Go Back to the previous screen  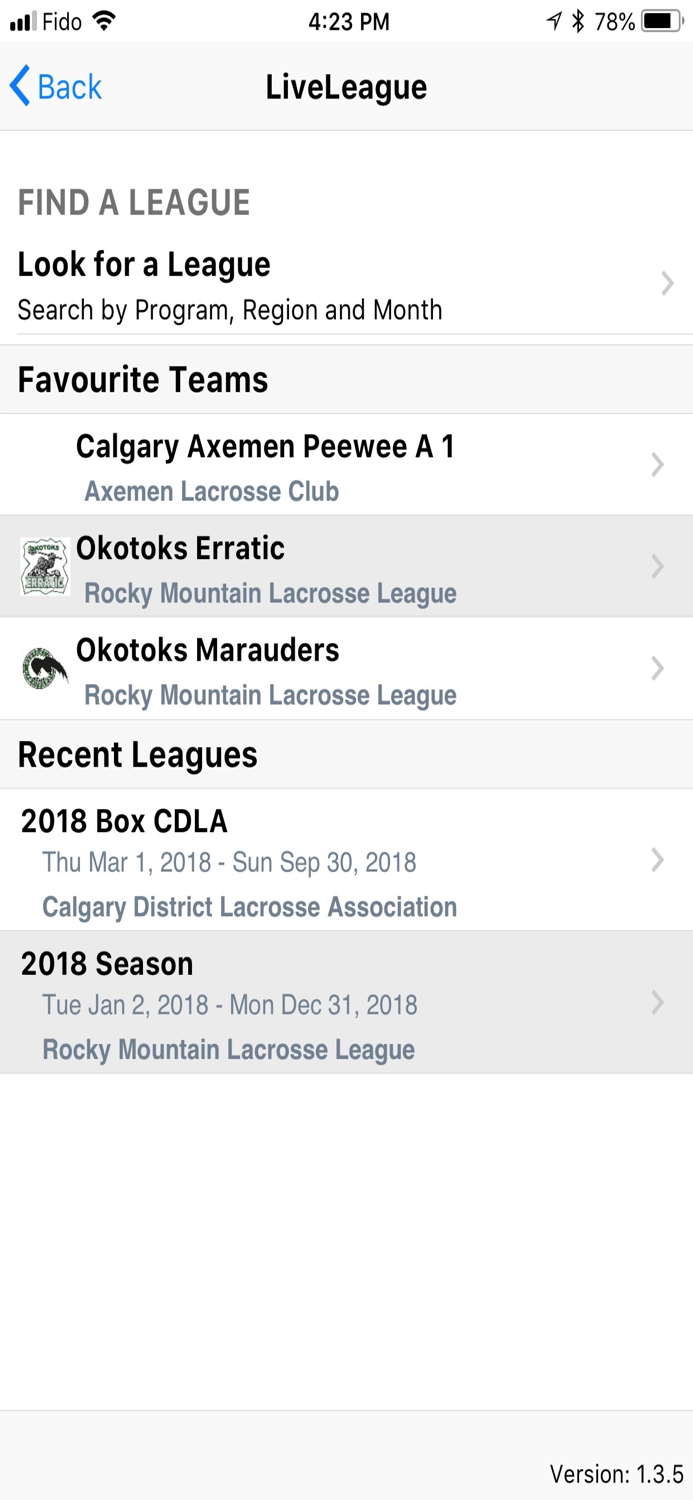[55, 87]
